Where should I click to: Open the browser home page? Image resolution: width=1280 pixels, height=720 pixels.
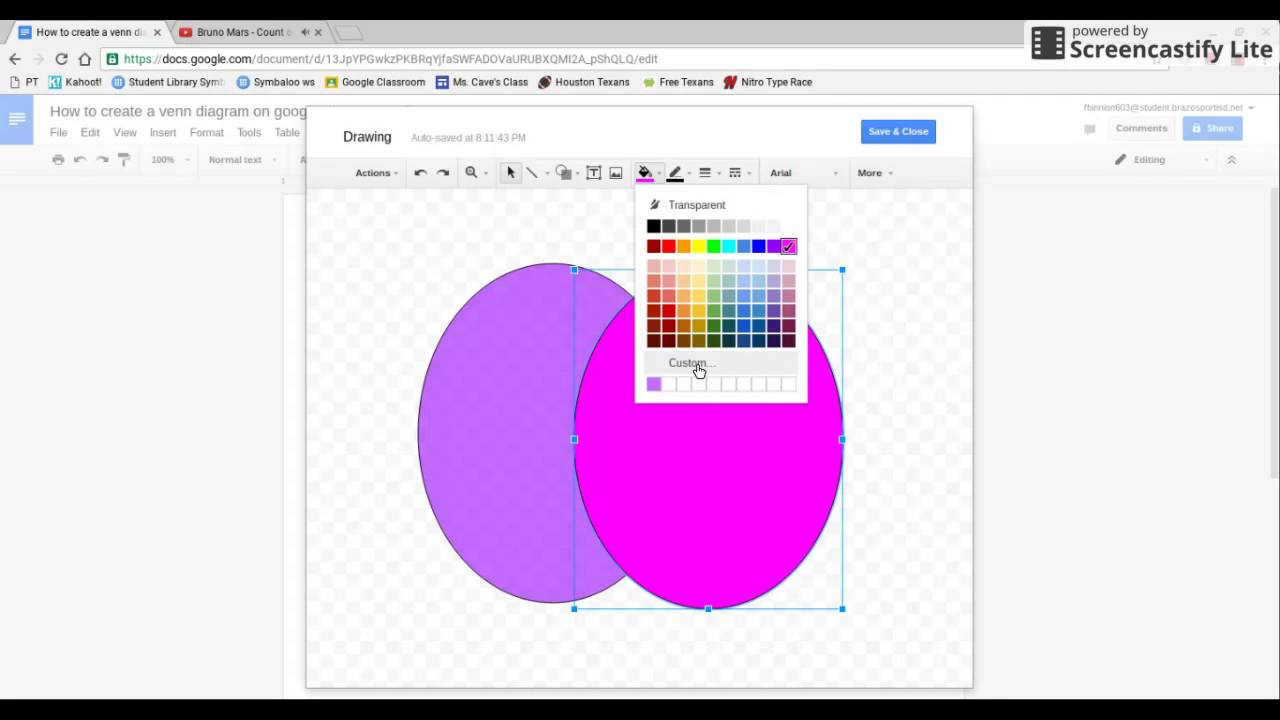click(85, 59)
